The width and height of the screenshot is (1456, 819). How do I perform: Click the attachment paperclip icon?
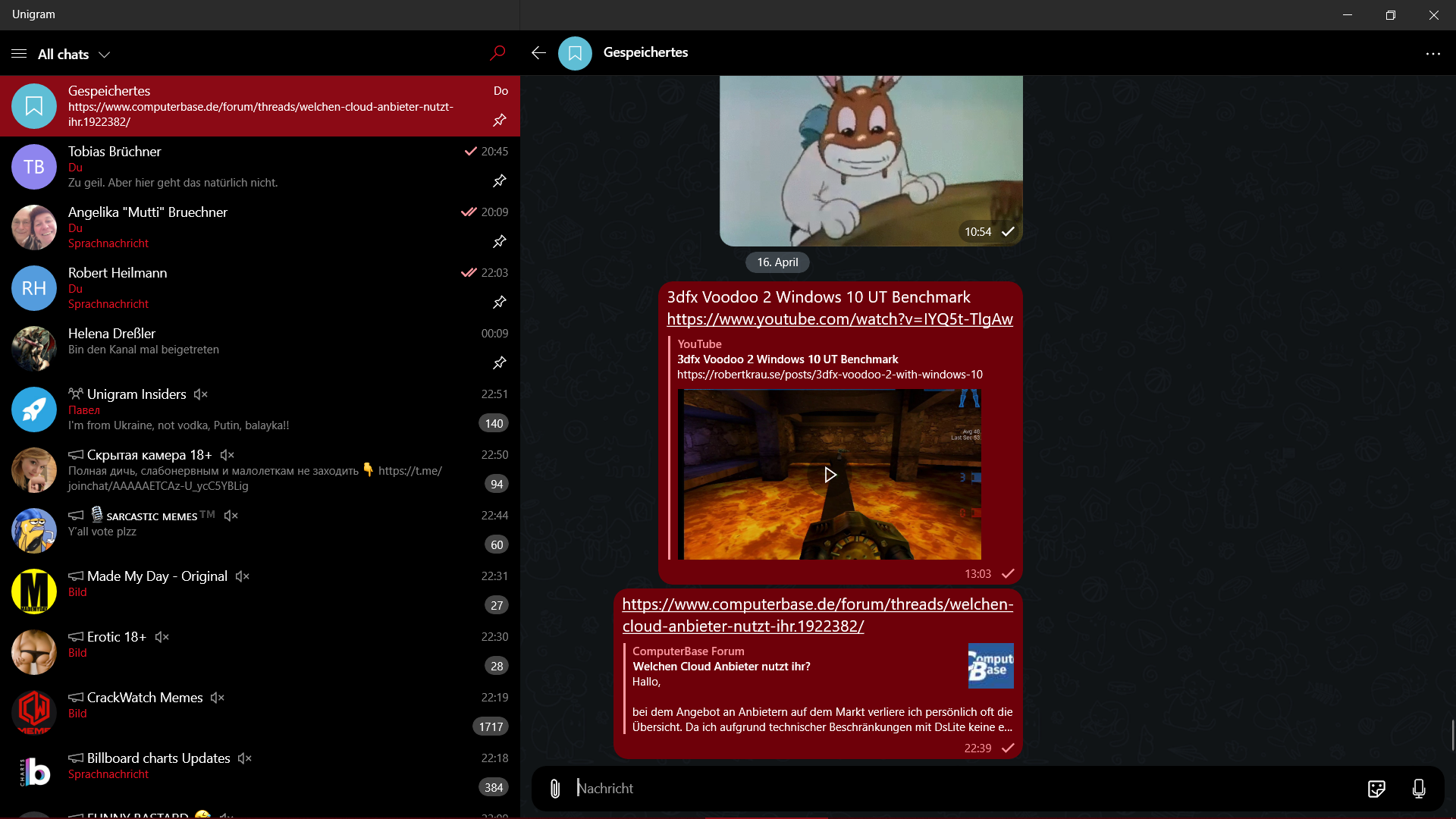point(555,789)
